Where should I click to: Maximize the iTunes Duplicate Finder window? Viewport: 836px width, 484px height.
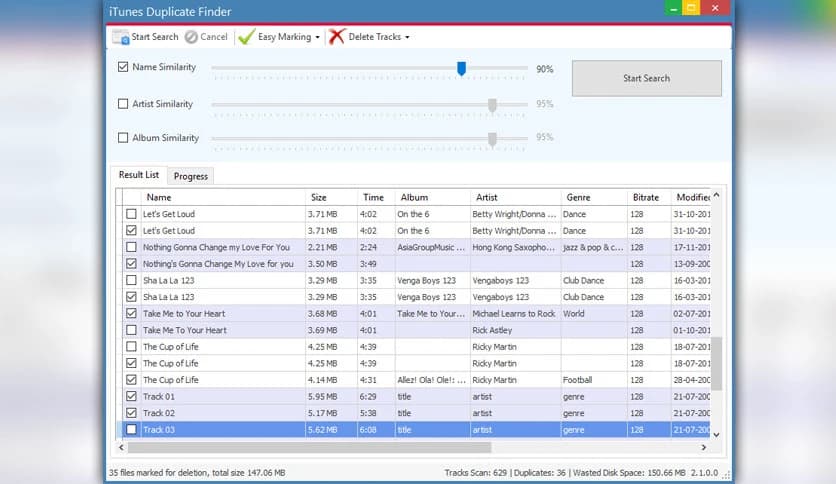pos(691,7)
